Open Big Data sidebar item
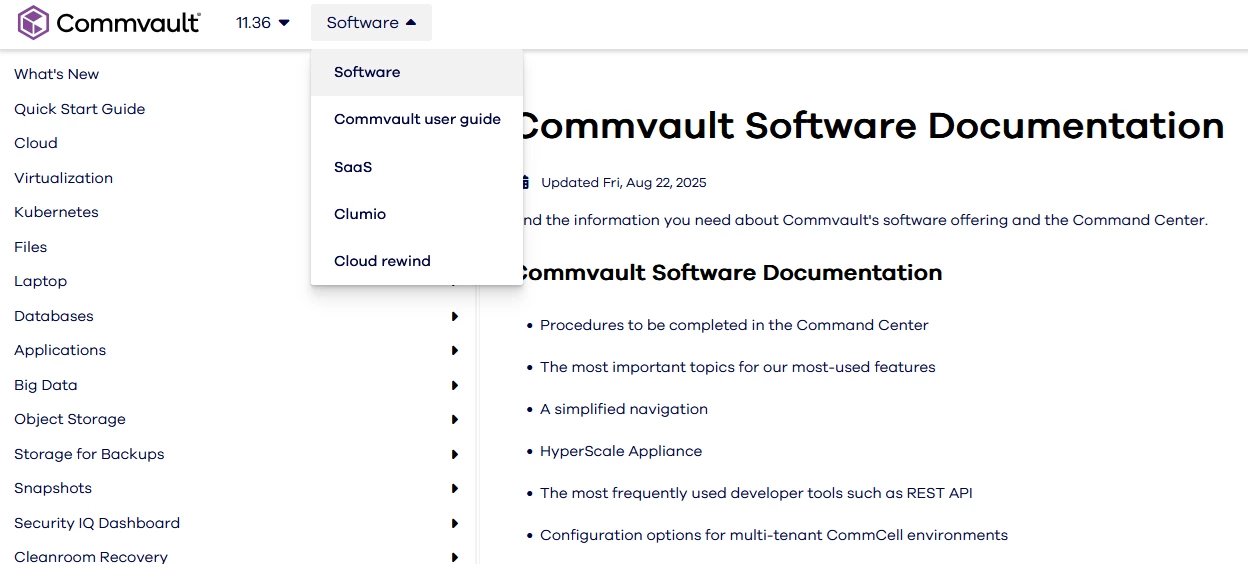The image size is (1248, 587). (46, 385)
